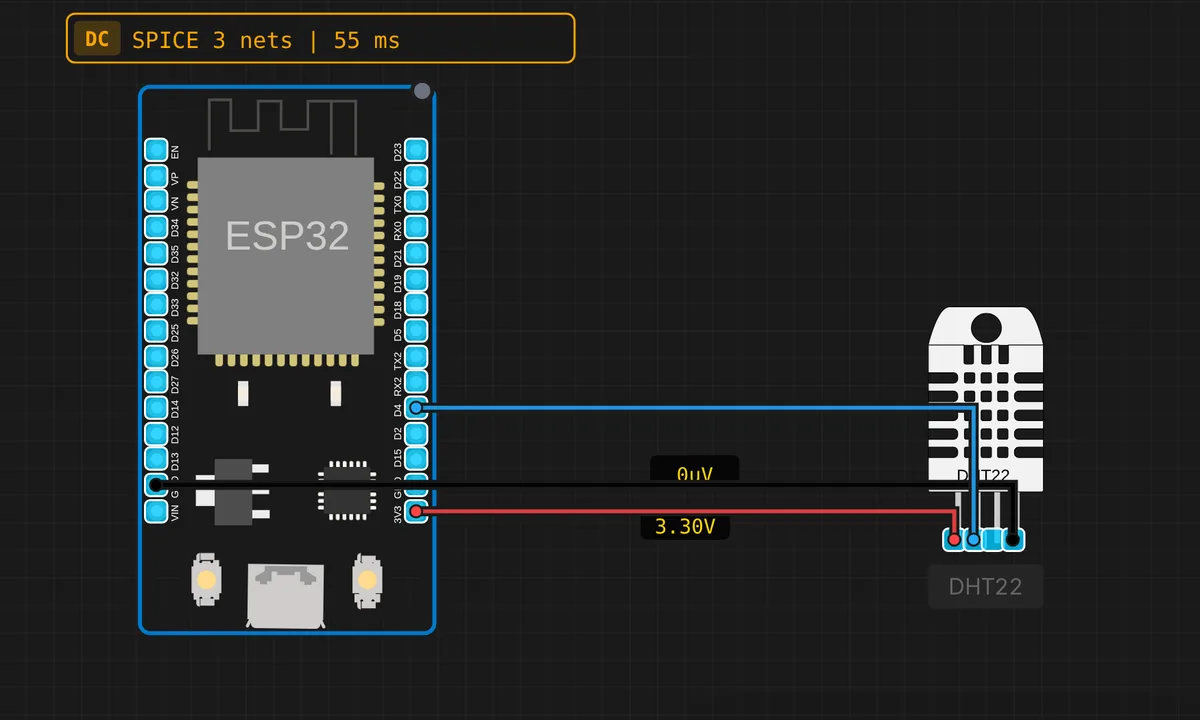This screenshot has width=1200, height=720.
Task: Click the VIN pin on the ESP32
Action: [x=156, y=511]
